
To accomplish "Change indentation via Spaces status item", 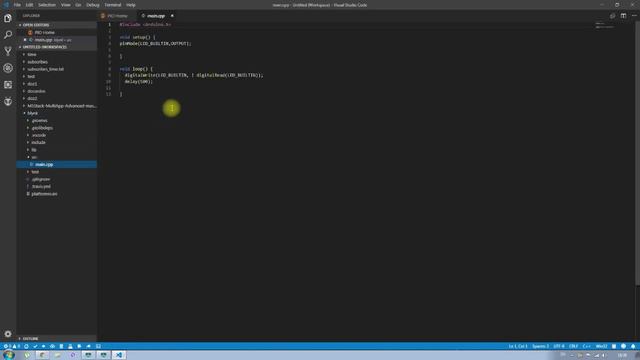I will 540,346.
